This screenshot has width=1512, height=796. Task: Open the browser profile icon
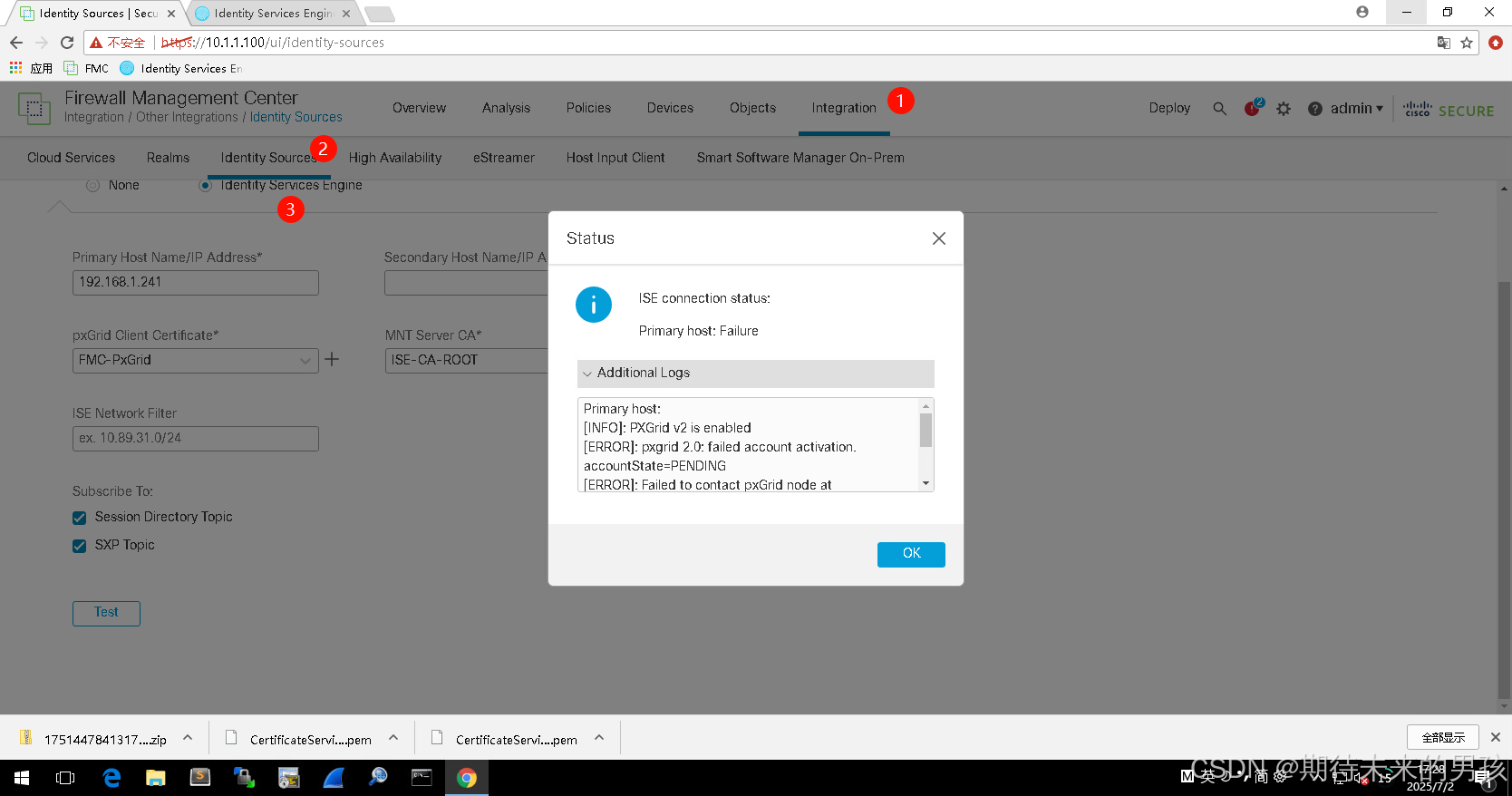point(1362,12)
